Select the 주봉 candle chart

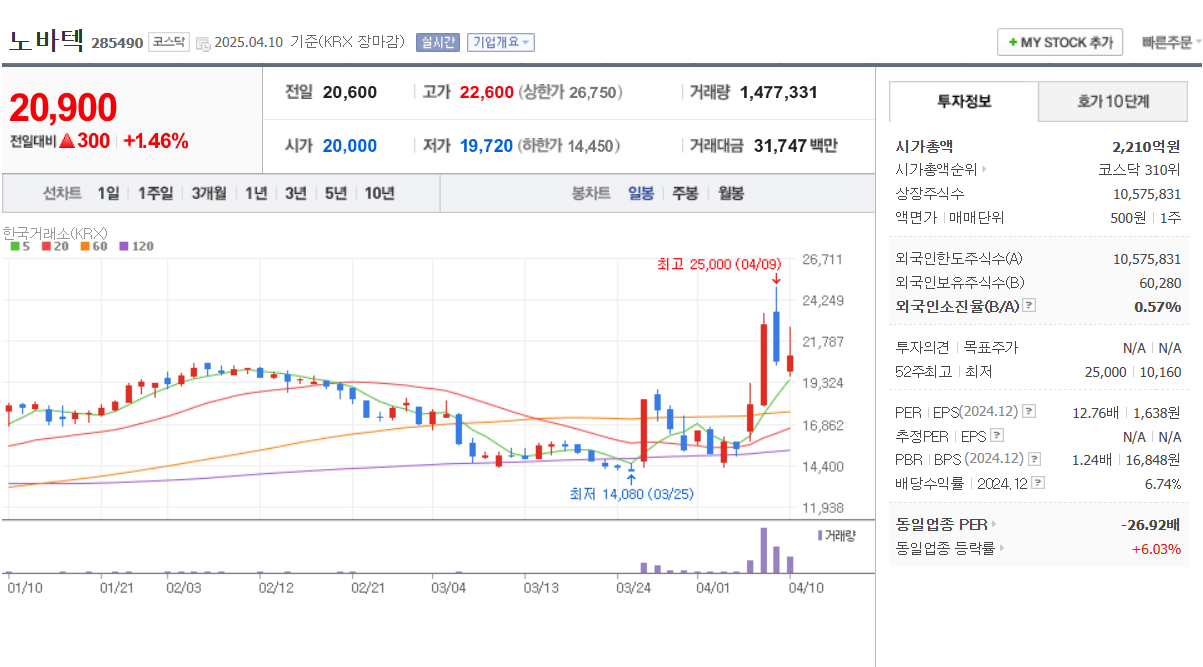pos(685,193)
